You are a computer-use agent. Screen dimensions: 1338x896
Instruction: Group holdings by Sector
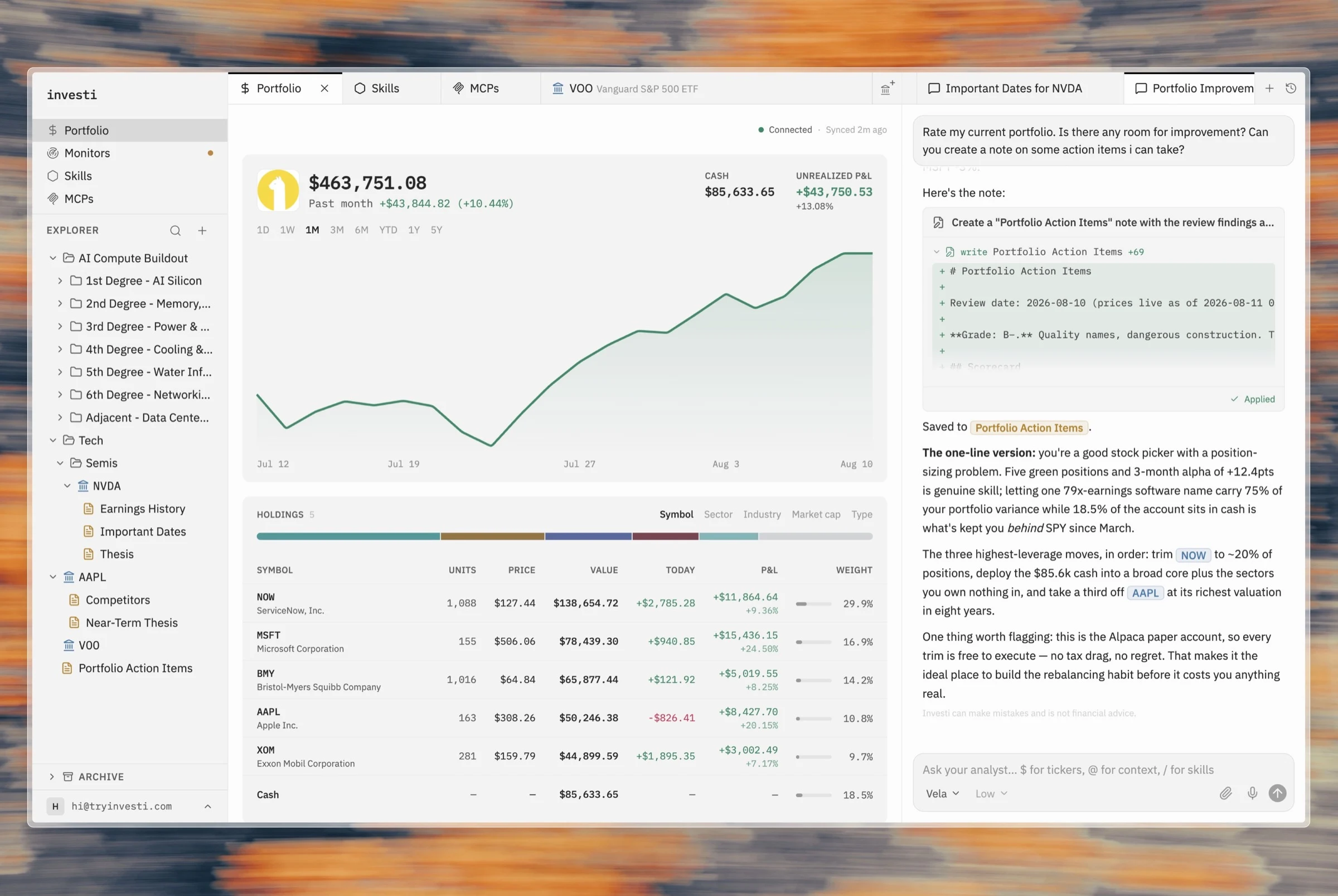[x=718, y=514]
